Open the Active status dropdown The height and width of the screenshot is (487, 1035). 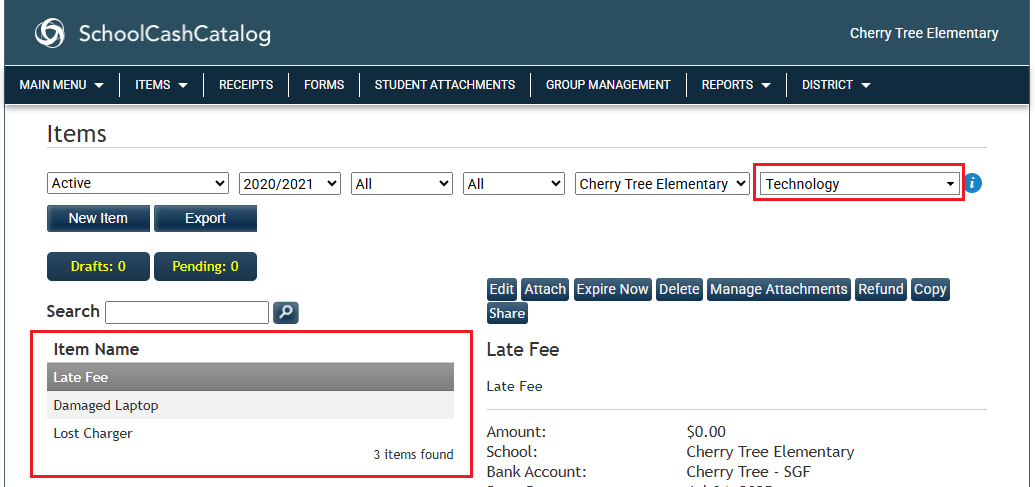(x=138, y=183)
